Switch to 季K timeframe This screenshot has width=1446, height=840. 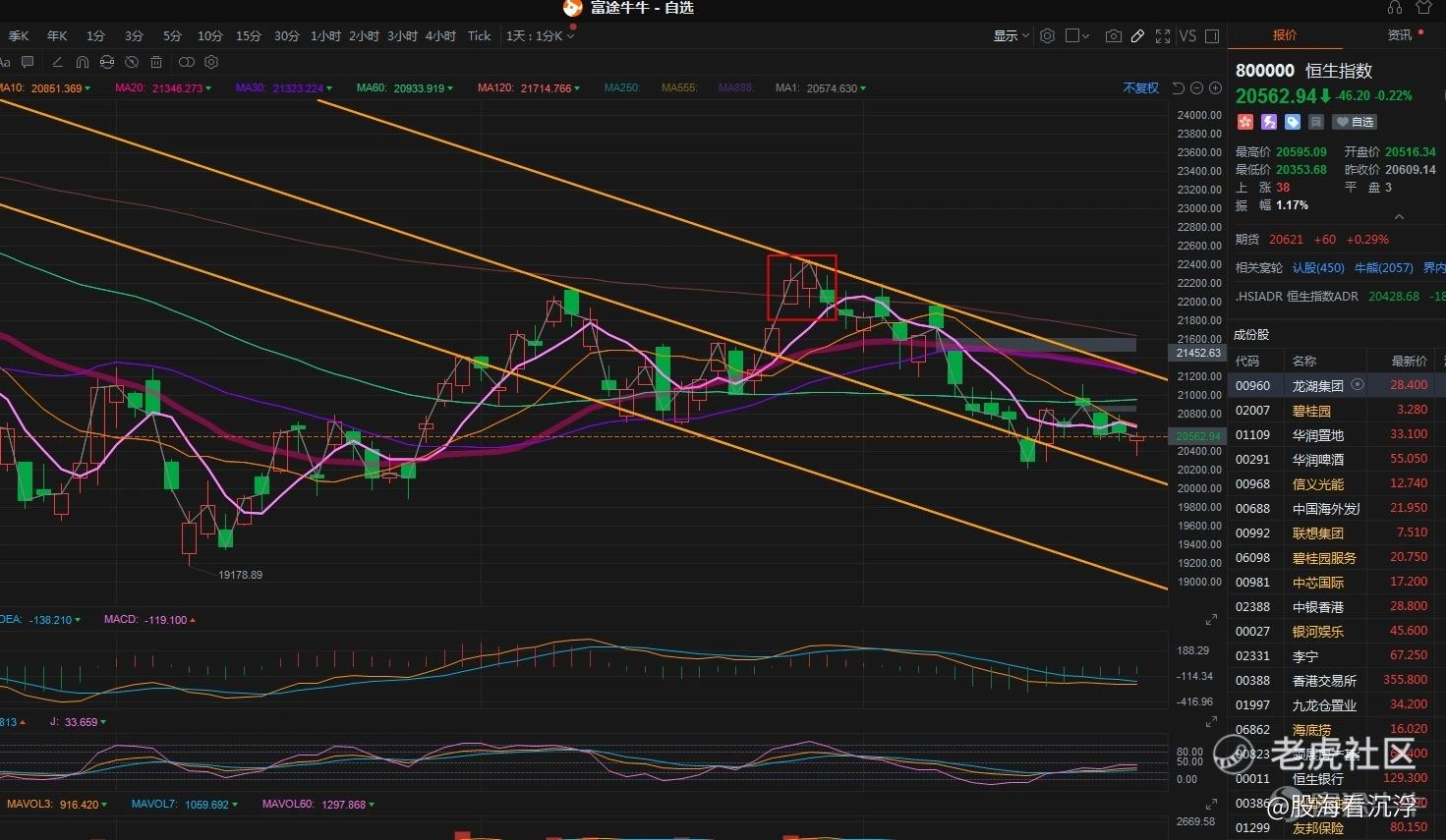click(x=18, y=36)
